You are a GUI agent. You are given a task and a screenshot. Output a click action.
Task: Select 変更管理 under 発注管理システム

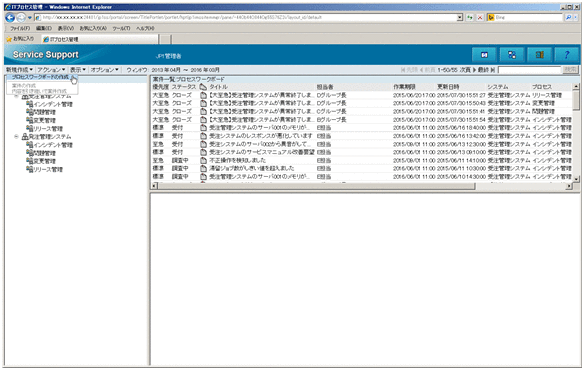coord(44,161)
